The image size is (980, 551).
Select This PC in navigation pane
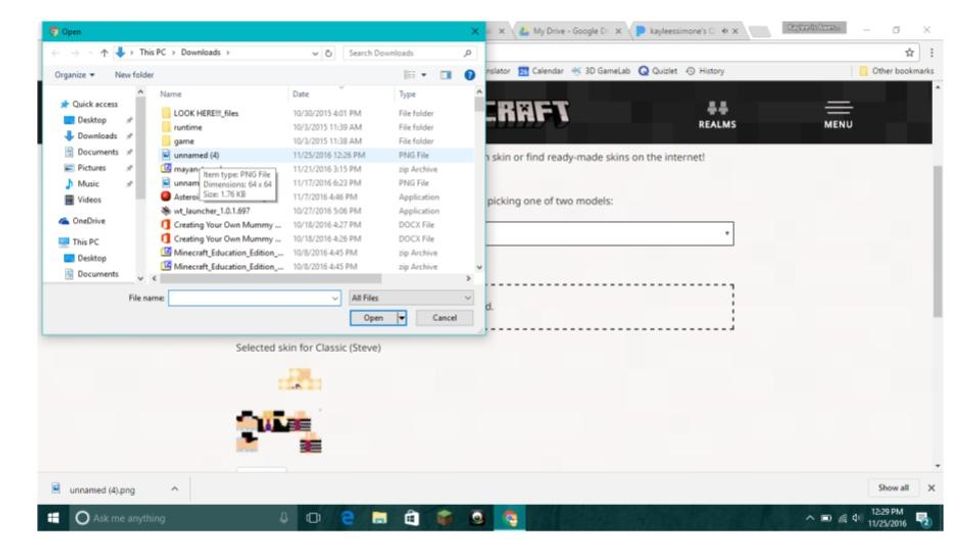79,242
